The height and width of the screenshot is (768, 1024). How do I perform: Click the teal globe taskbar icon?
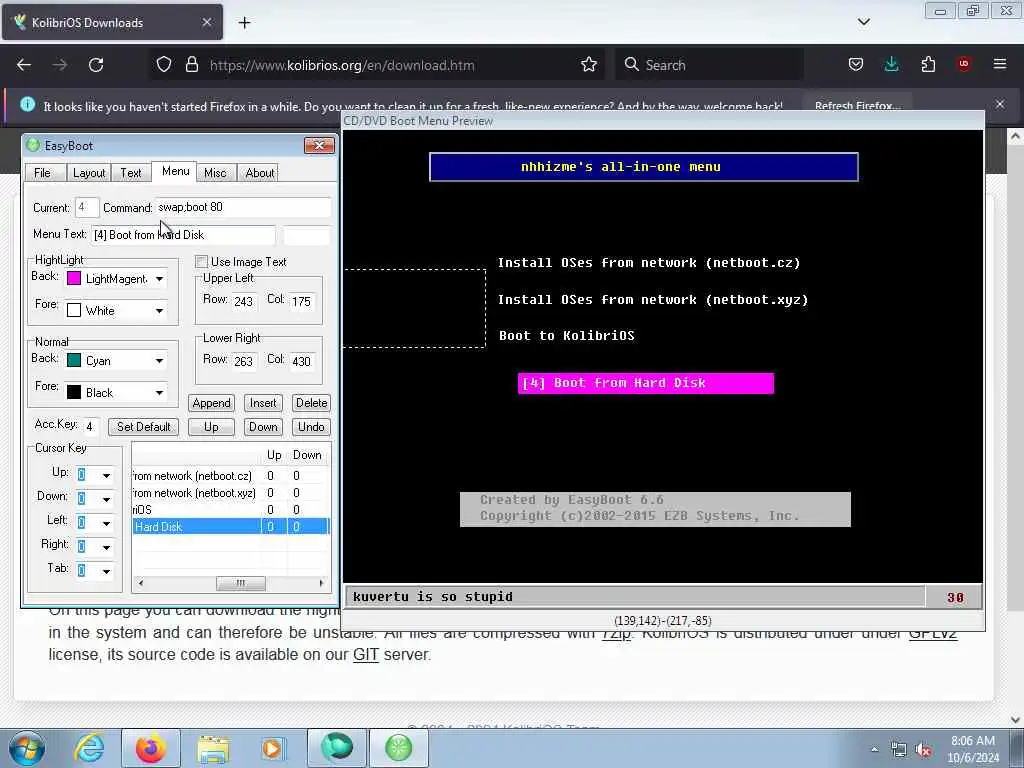(336, 748)
